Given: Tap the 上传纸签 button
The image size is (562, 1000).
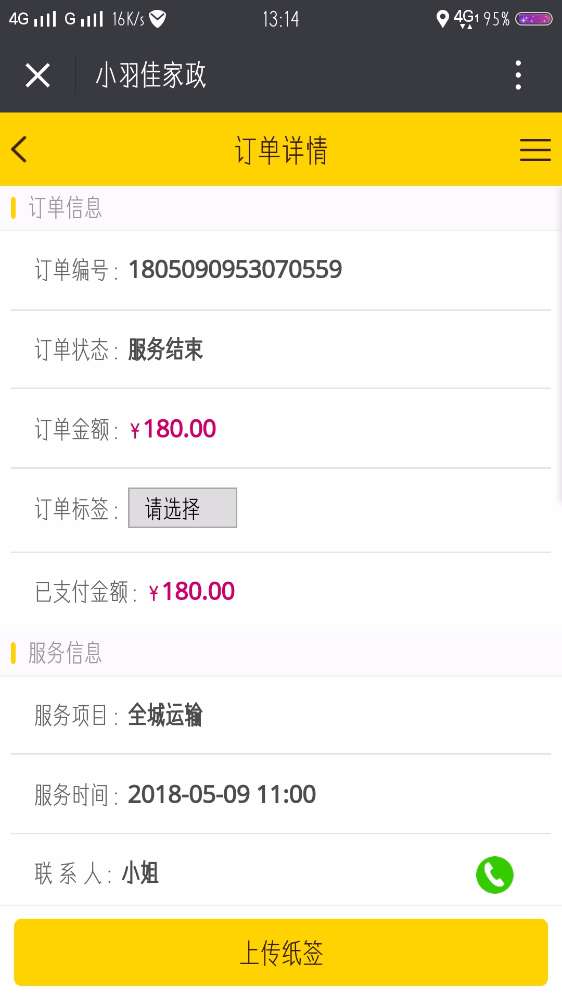Looking at the screenshot, I should (x=281, y=952).
